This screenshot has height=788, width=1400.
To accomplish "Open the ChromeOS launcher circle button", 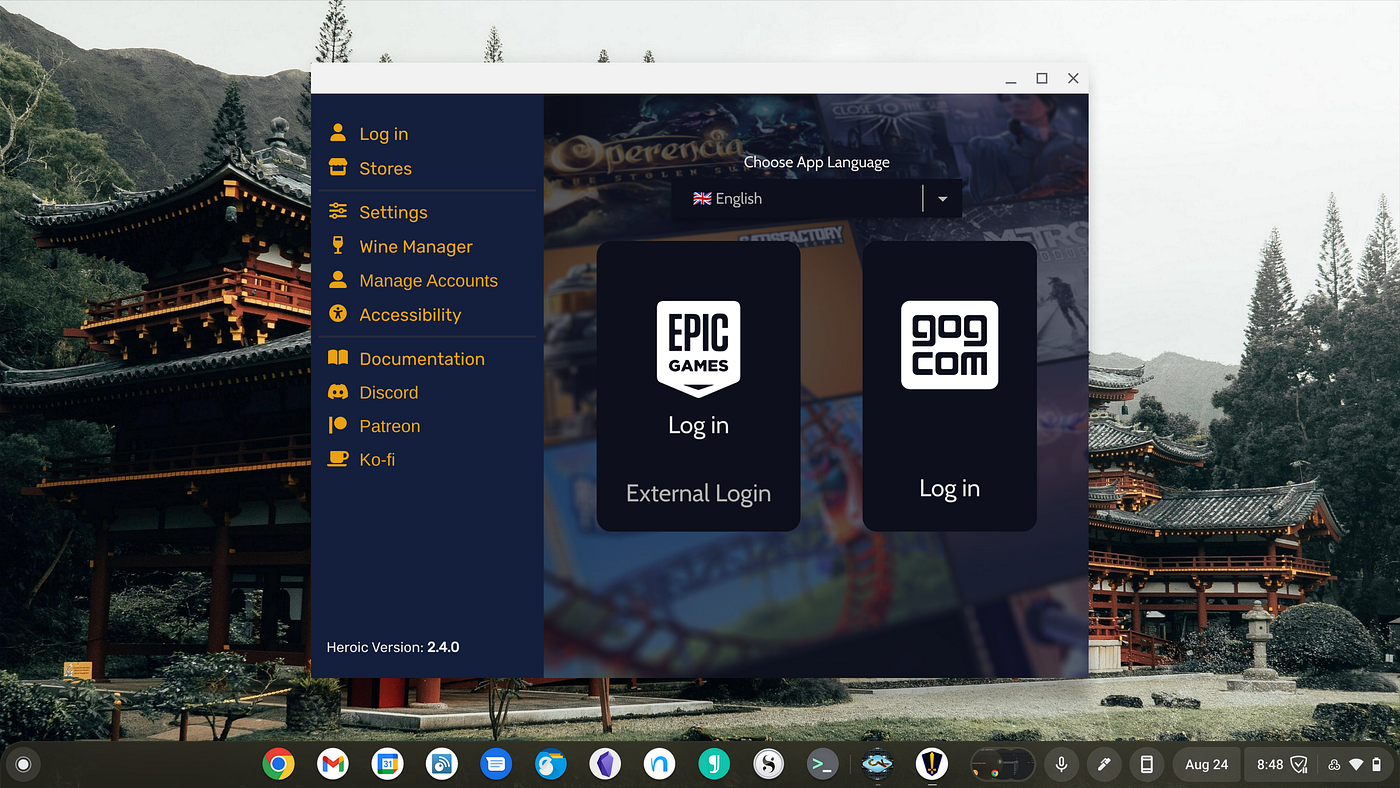I will [24, 765].
